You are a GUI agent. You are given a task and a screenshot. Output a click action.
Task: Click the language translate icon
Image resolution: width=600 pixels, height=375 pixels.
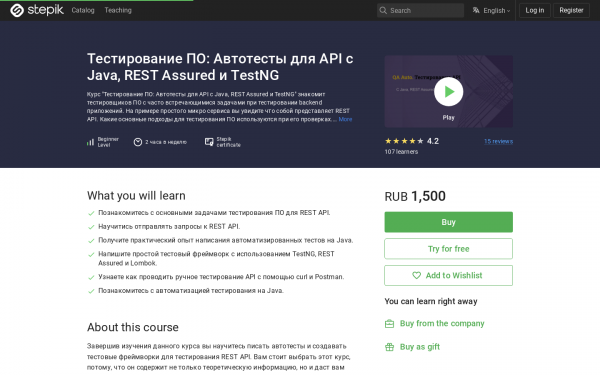coord(476,10)
